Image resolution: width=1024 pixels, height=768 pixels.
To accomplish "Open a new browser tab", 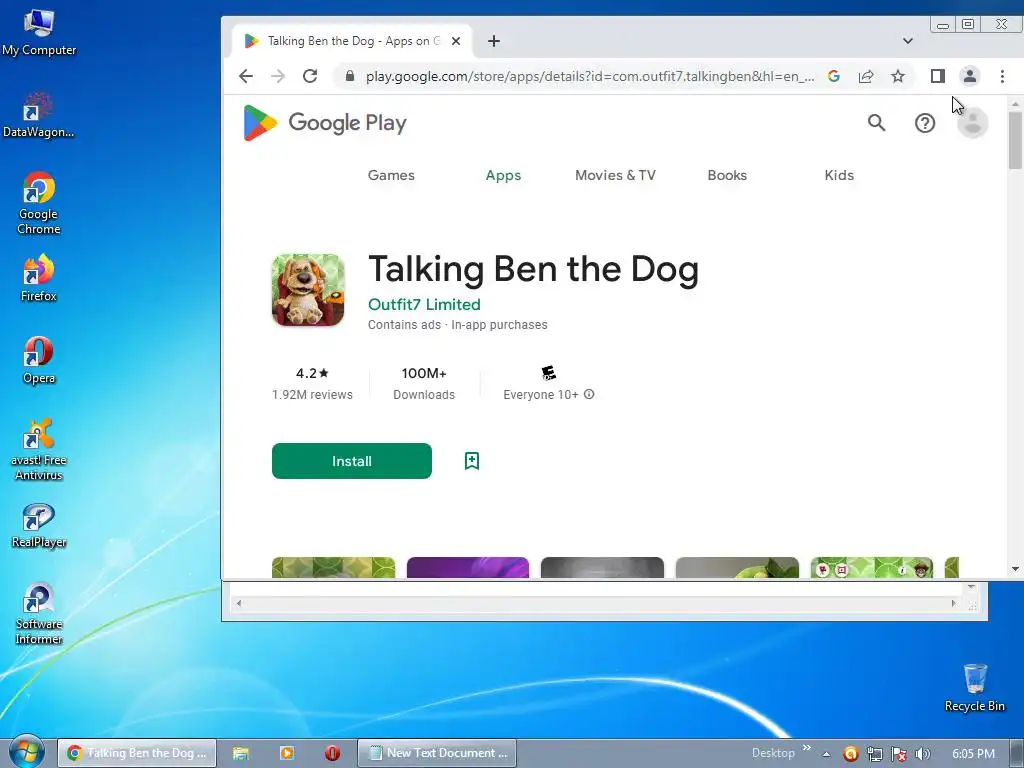I will click(x=494, y=41).
